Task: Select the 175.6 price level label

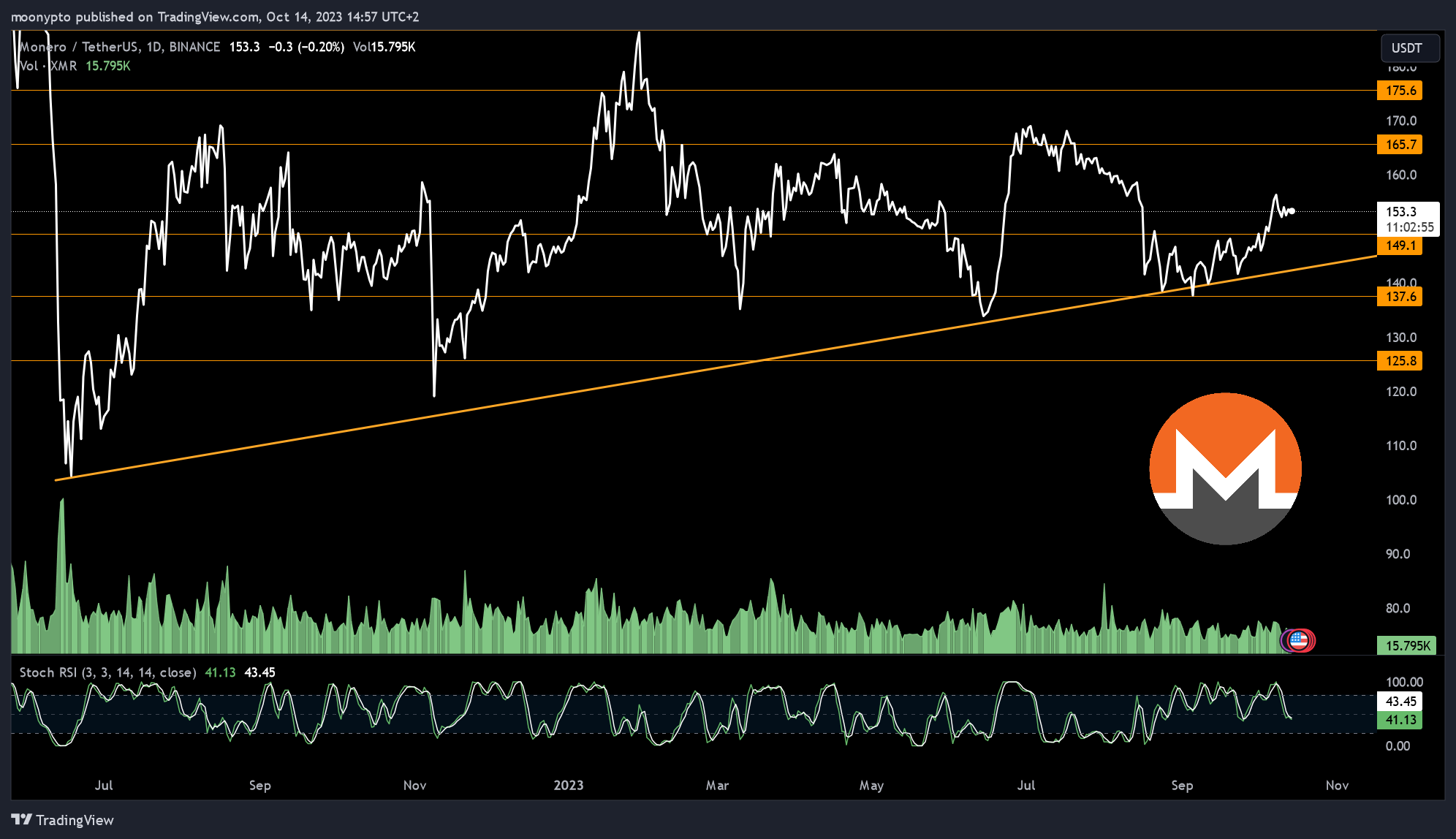Action: point(1400,91)
